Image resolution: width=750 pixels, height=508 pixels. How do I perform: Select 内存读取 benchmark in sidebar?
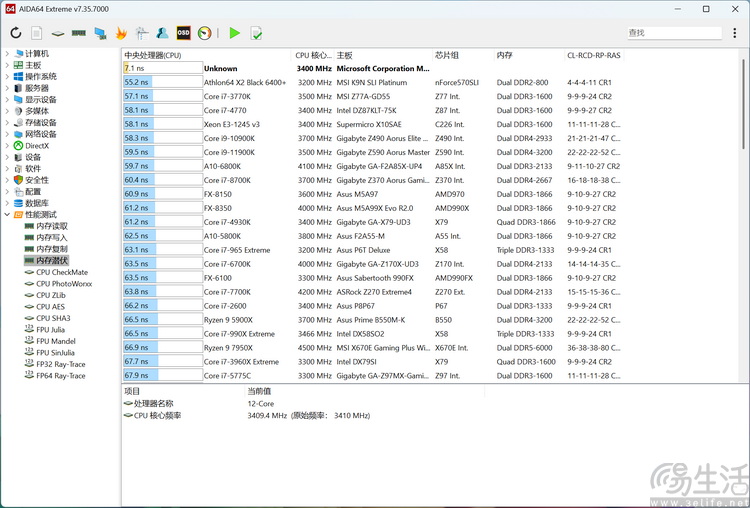pos(51,226)
